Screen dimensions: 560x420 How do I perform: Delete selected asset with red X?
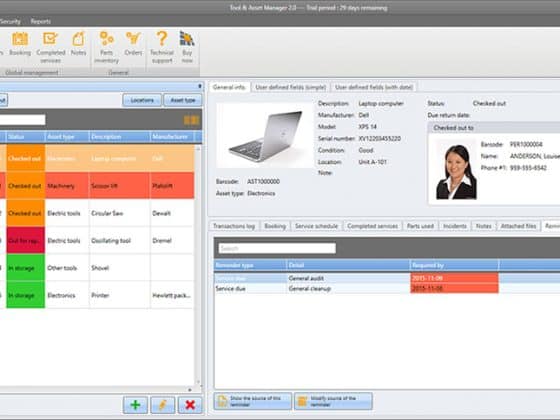(190, 405)
